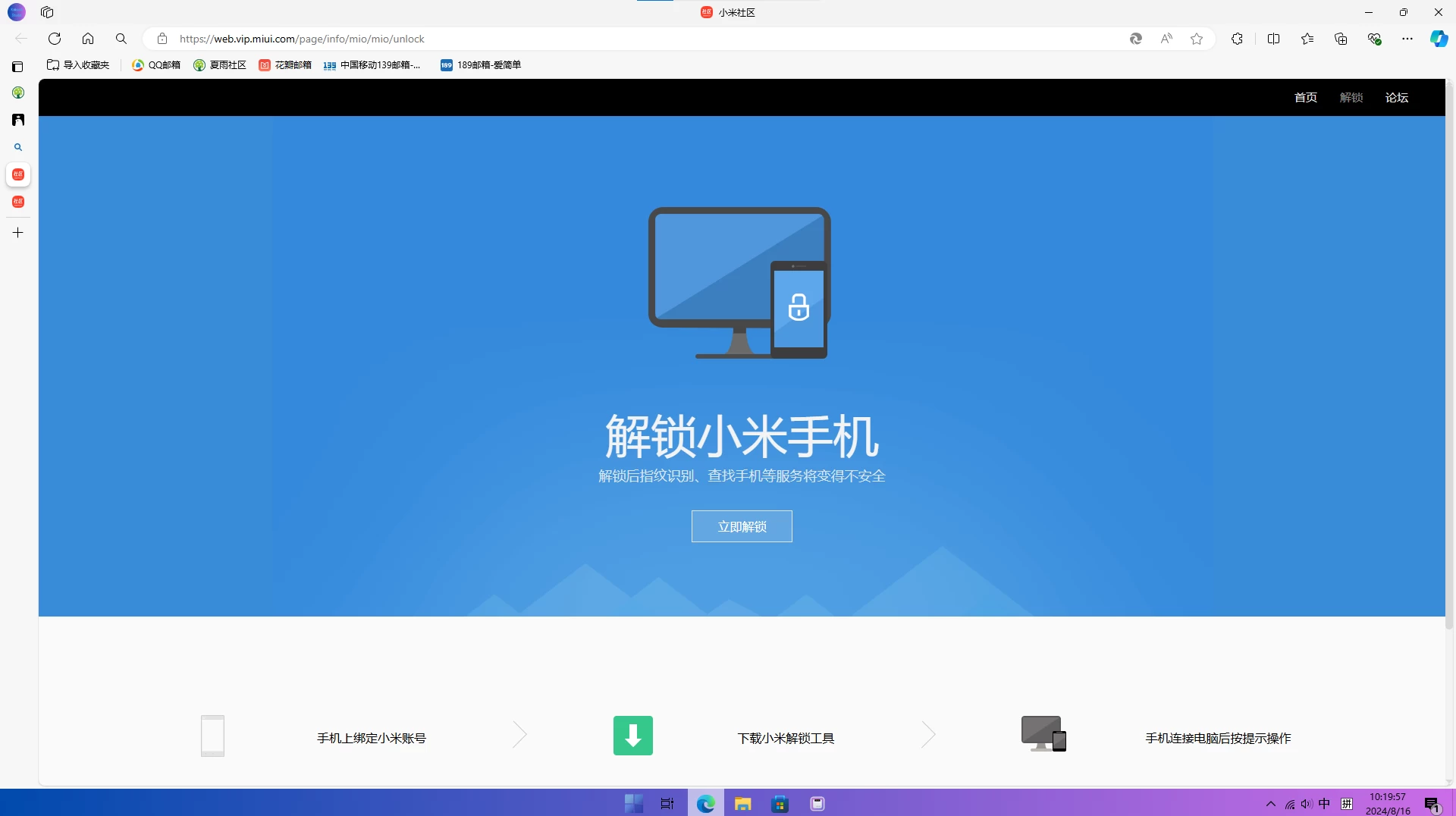Click the 立即解锁 button
Viewport: 1456px width, 816px height.
coord(742,526)
